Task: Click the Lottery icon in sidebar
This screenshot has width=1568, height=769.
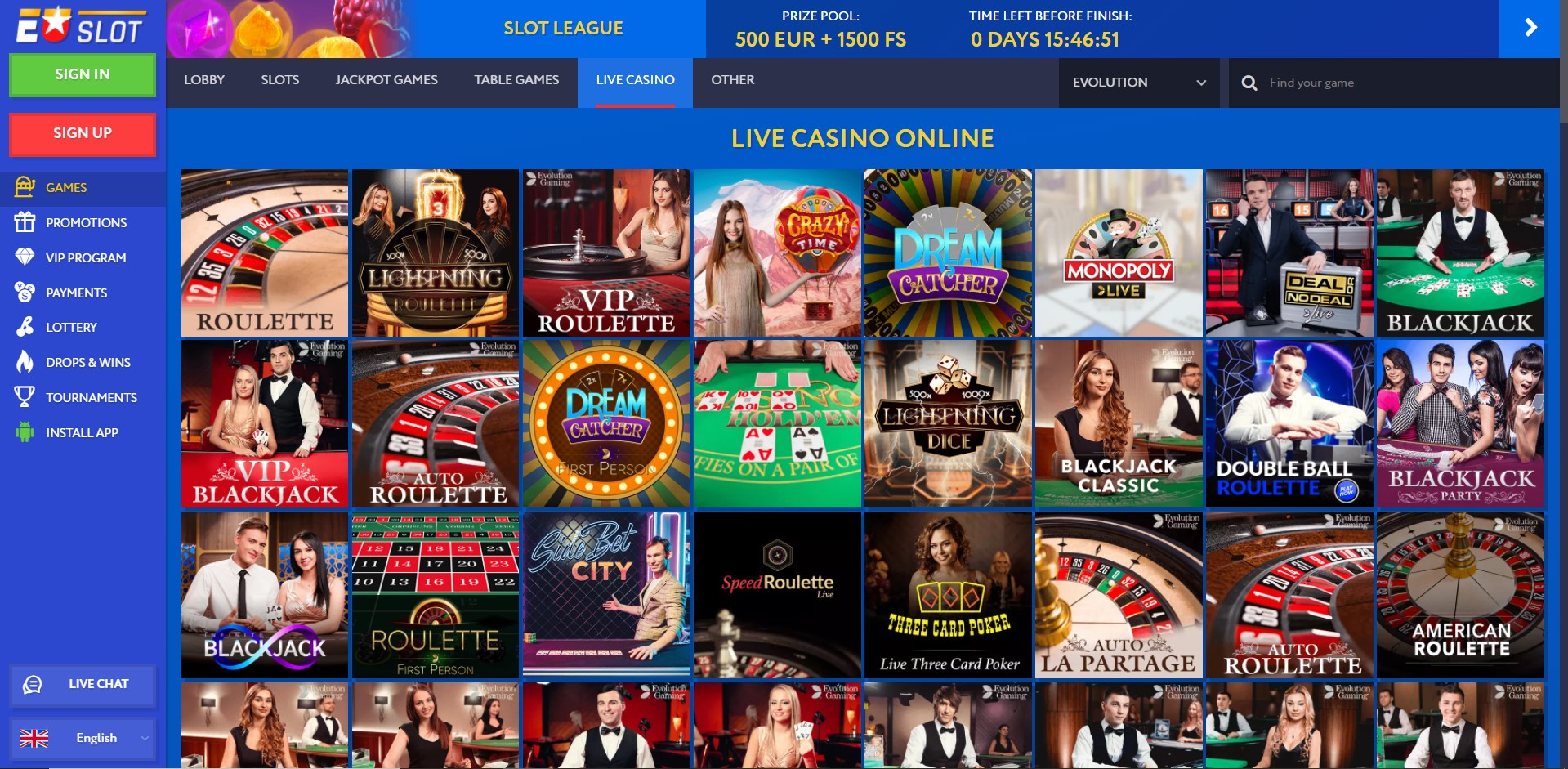Action: coord(25,327)
